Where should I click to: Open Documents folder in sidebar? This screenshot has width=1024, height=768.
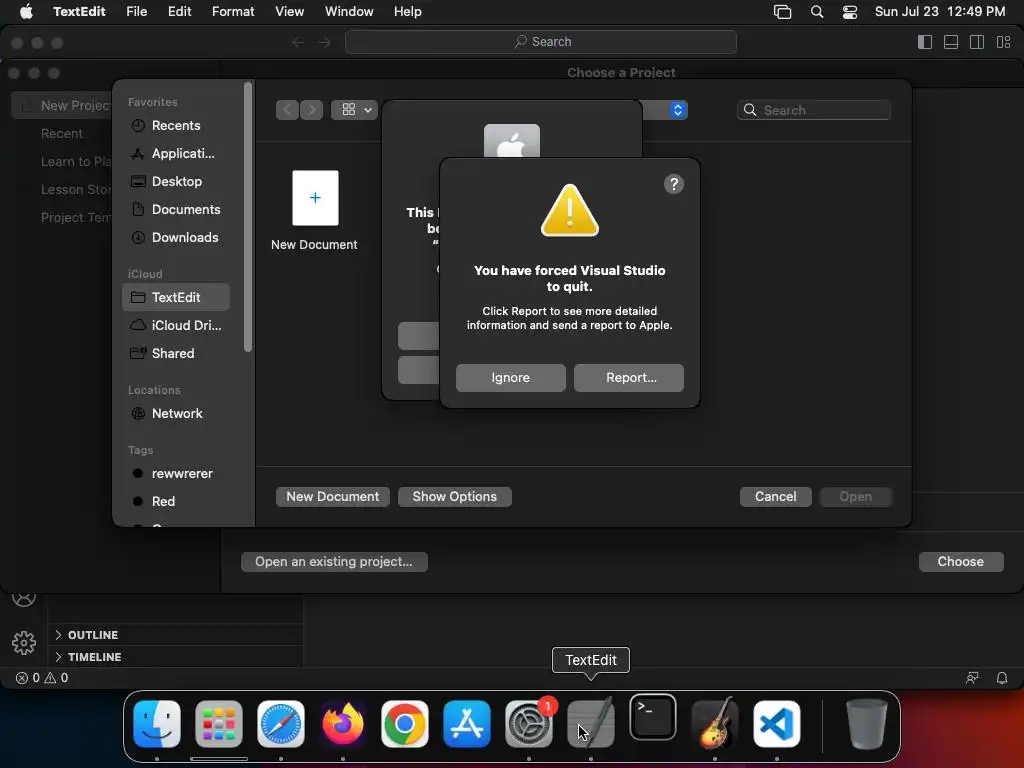[176, 210]
